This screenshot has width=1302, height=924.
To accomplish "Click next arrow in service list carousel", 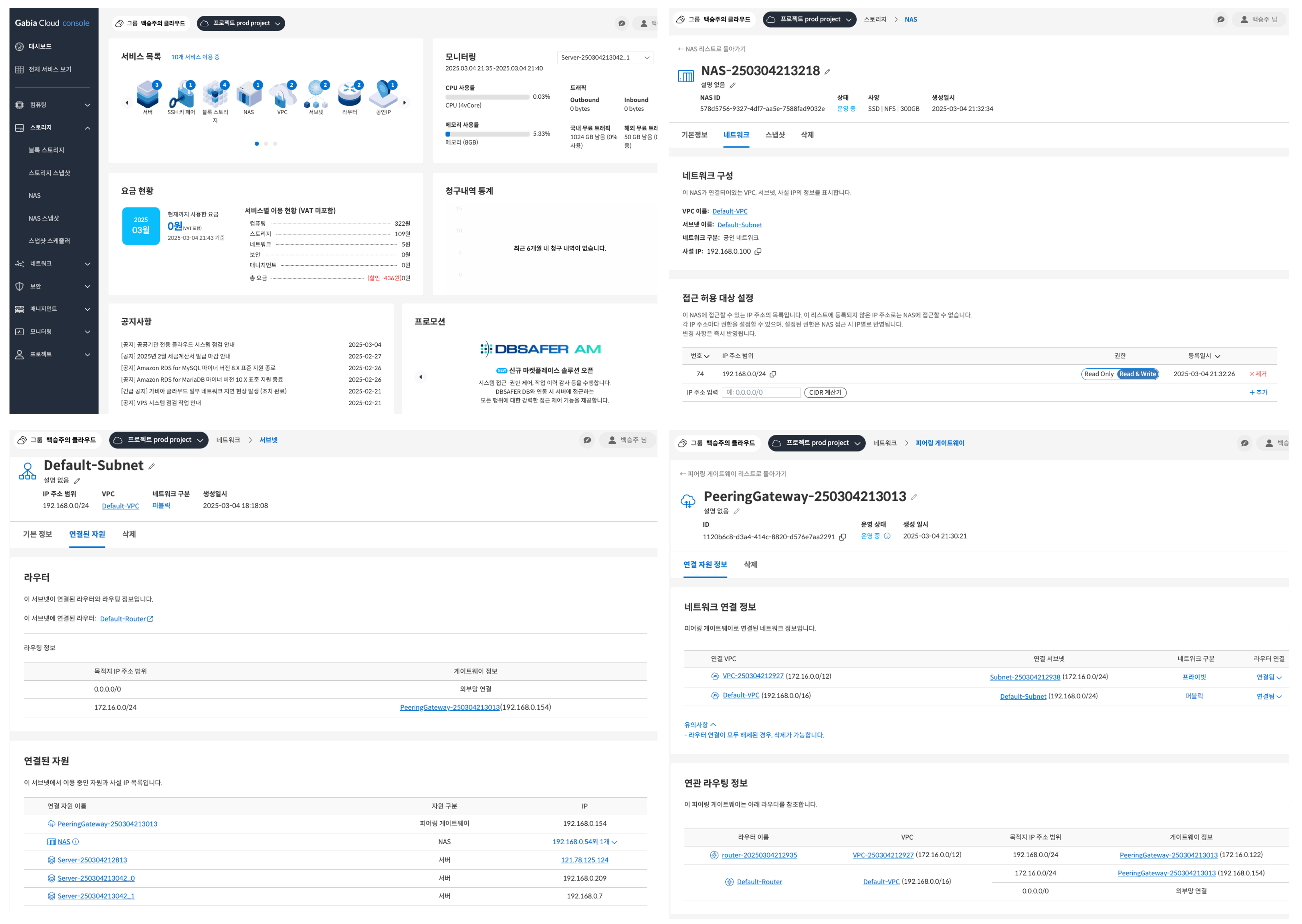I will click(405, 103).
